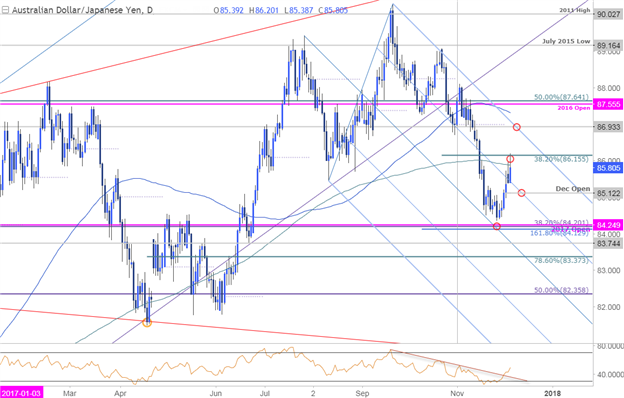The width and height of the screenshot is (624, 398).
Task: Click the '2011 High' annotation
Action: [x=574, y=10]
